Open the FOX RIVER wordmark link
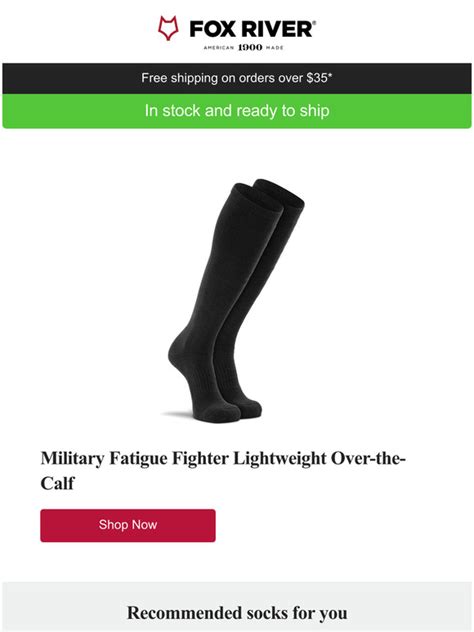The height and width of the screenshot is (632, 474). point(251,29)
